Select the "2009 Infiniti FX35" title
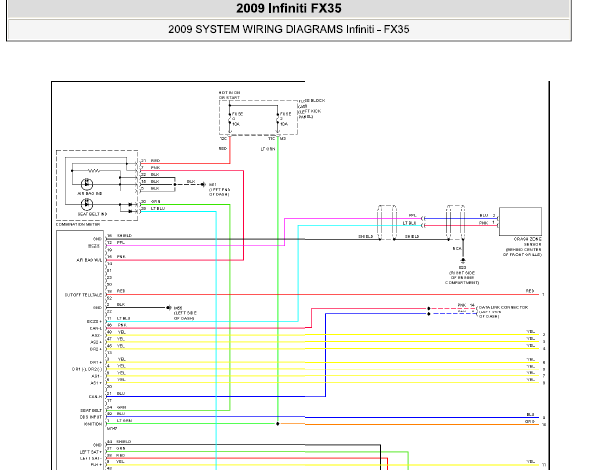This screenshot has width=600, height=470. (x=289, y=8)
